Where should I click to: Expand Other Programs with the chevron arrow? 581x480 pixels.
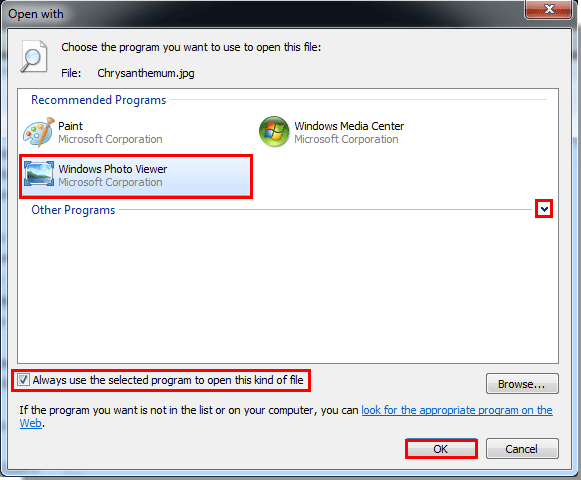(544, 209)
